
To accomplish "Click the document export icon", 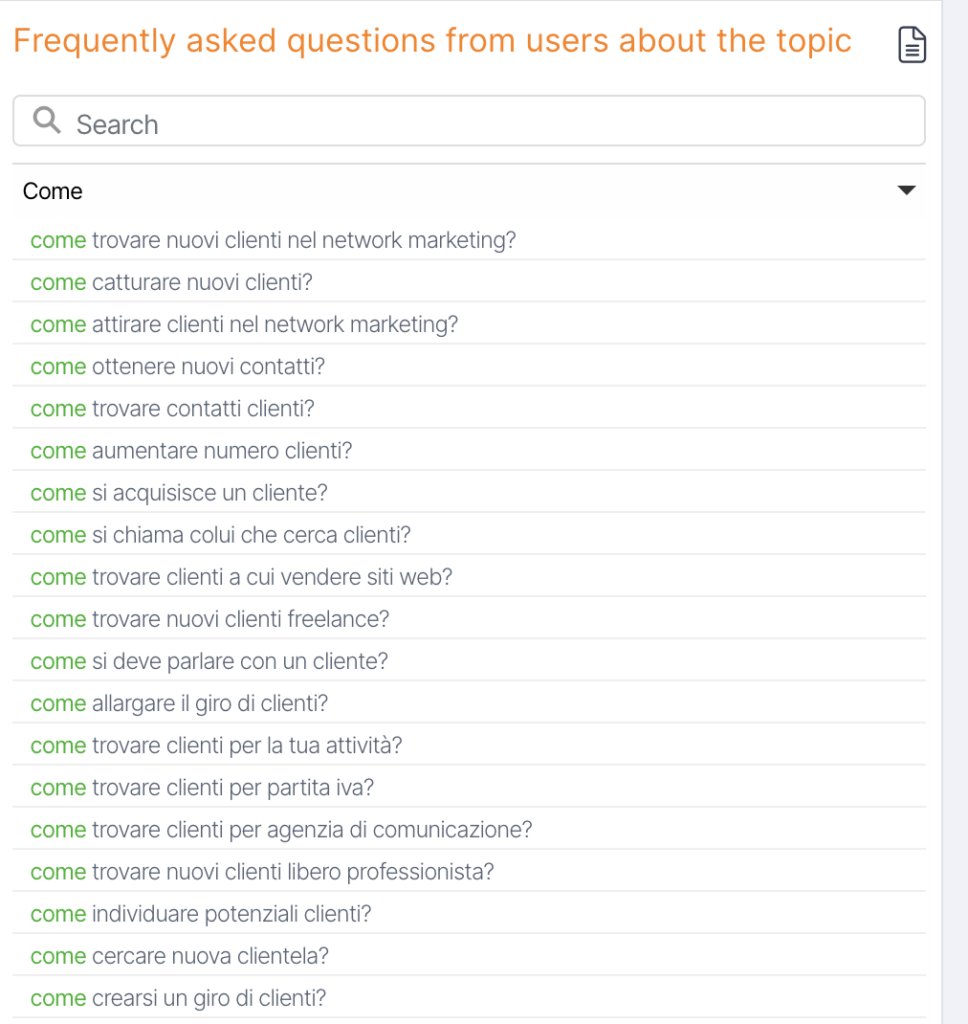I will [911, 45].
